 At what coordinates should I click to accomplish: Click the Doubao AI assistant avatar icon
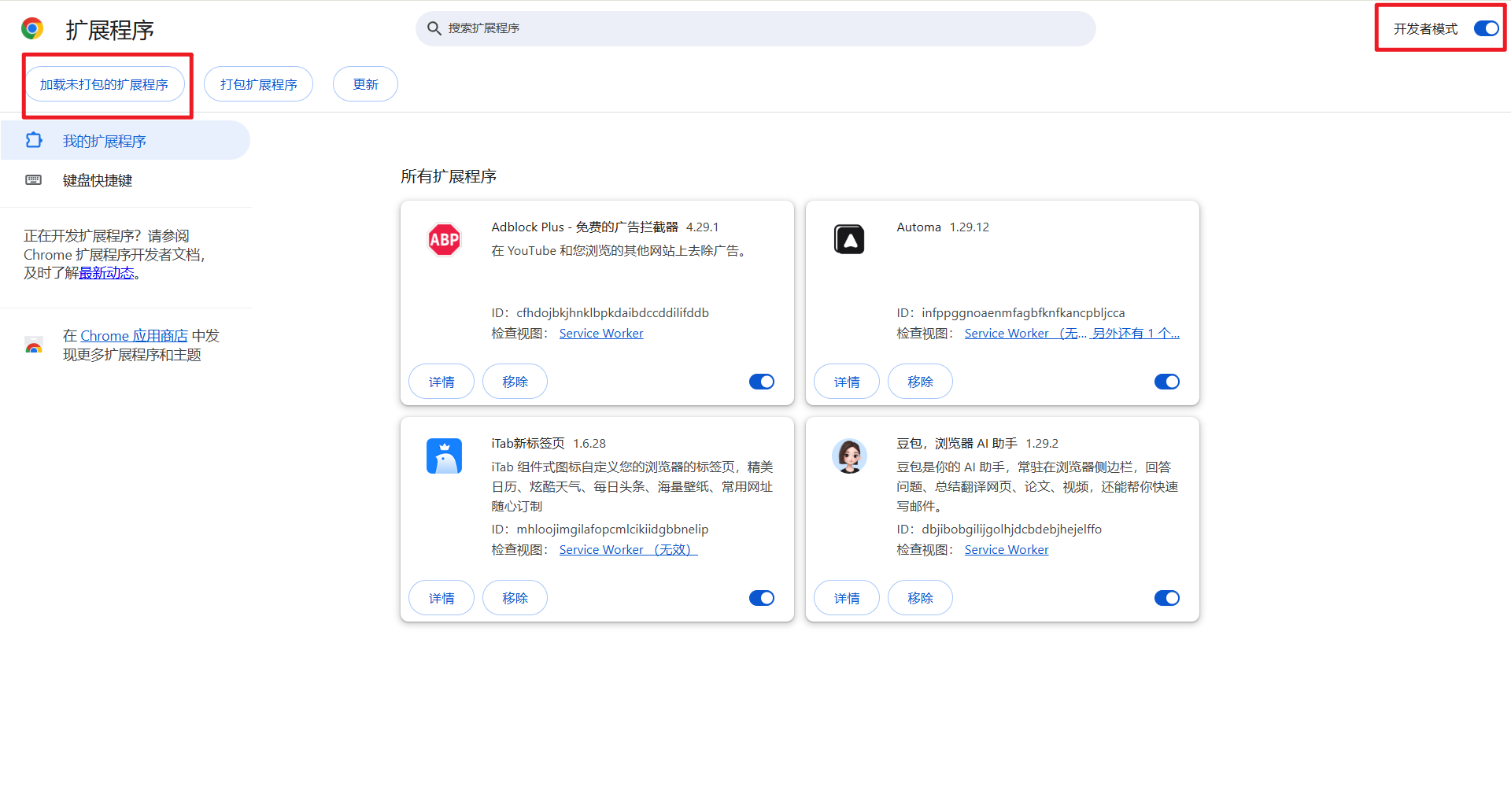click(x=848, y=456)
